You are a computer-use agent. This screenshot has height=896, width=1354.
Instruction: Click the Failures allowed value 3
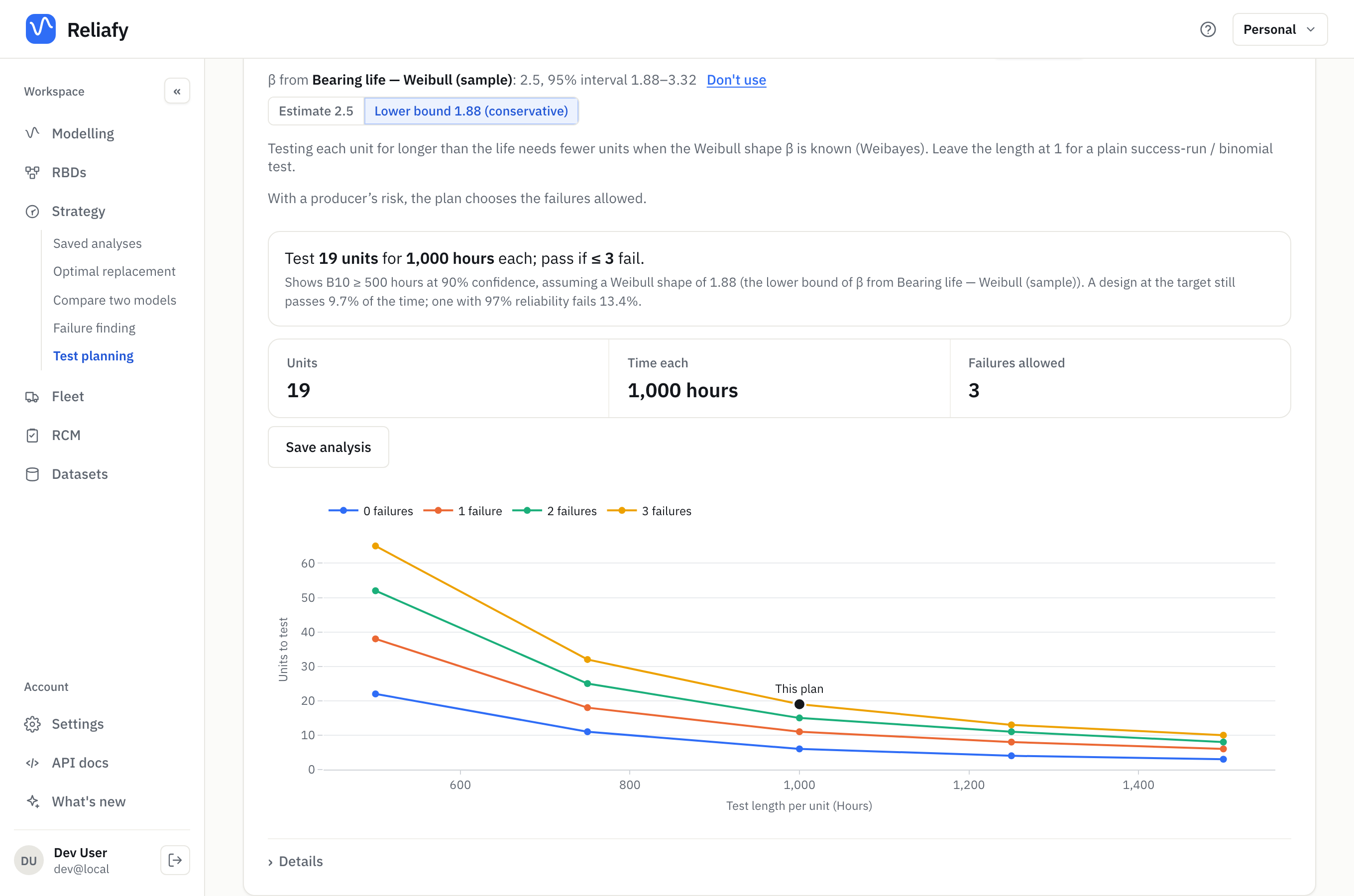pos(974,390)
